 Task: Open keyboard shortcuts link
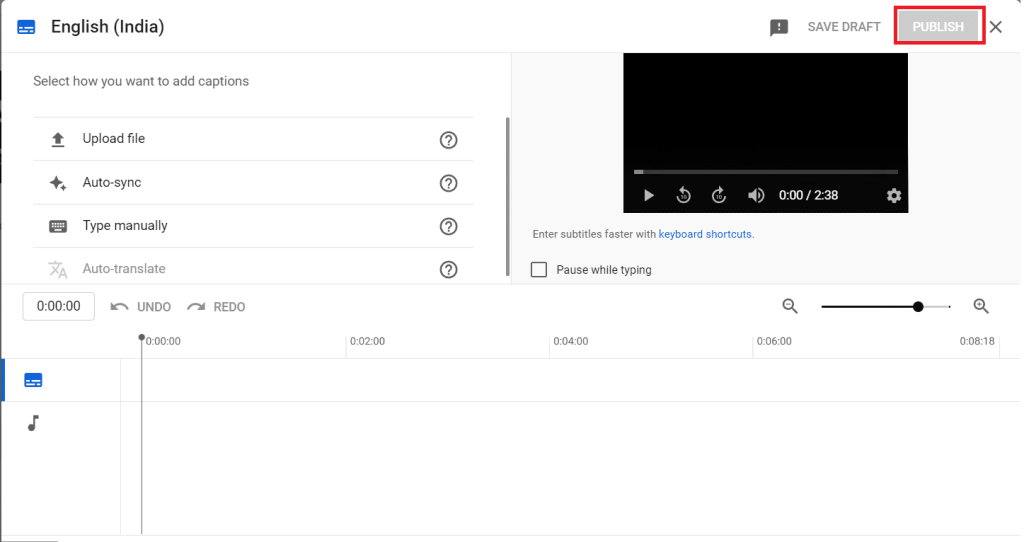coord(705,234)
